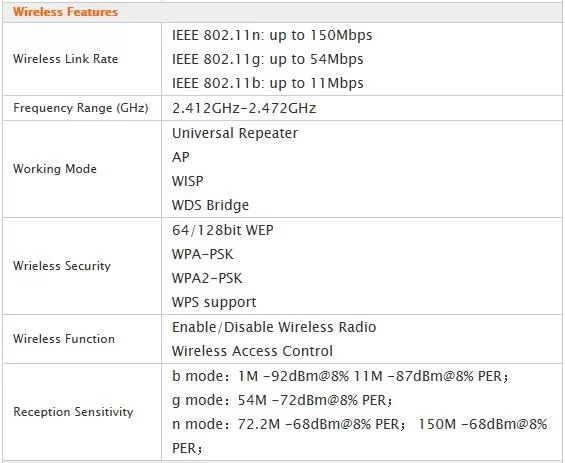Click the 2.412GHz-2.472GHz value
Image resolution: width=565 pixels, height=463 pixels.
pyautogui.click(x=244, y=108)
